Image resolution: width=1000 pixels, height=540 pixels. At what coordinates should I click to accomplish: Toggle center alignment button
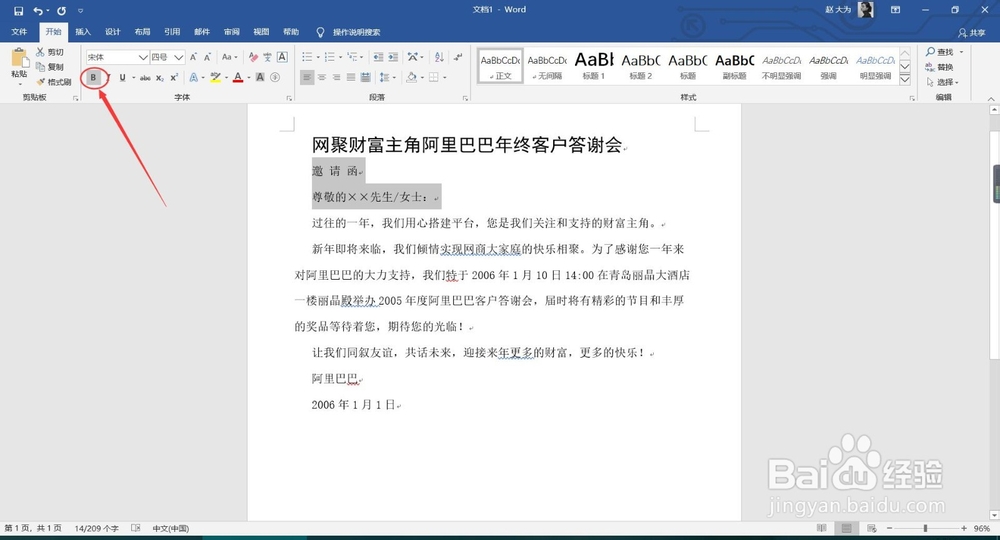322,78
